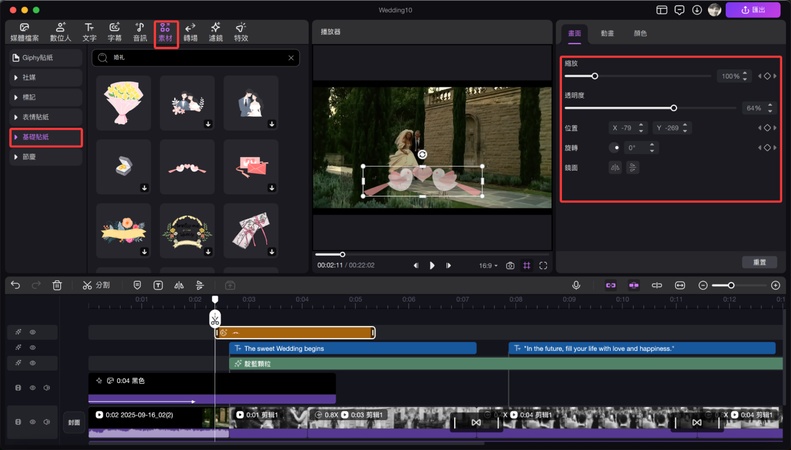Open the 轉場 transitions tab
The image size is (791, 450).
(189, 31)
